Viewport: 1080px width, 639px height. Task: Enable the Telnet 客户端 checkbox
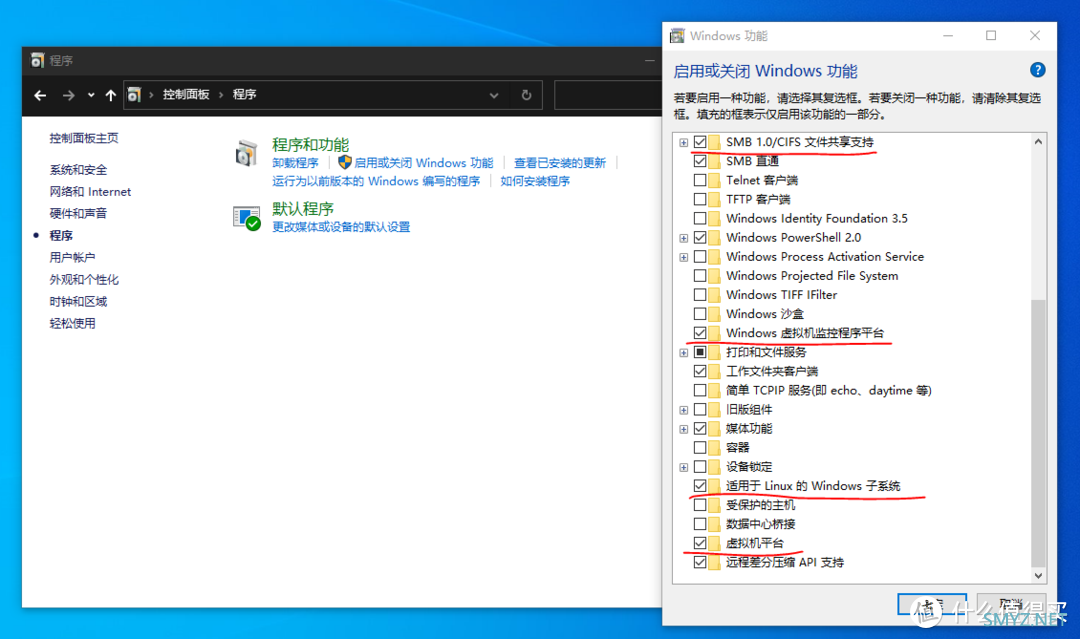pos(700,180)
